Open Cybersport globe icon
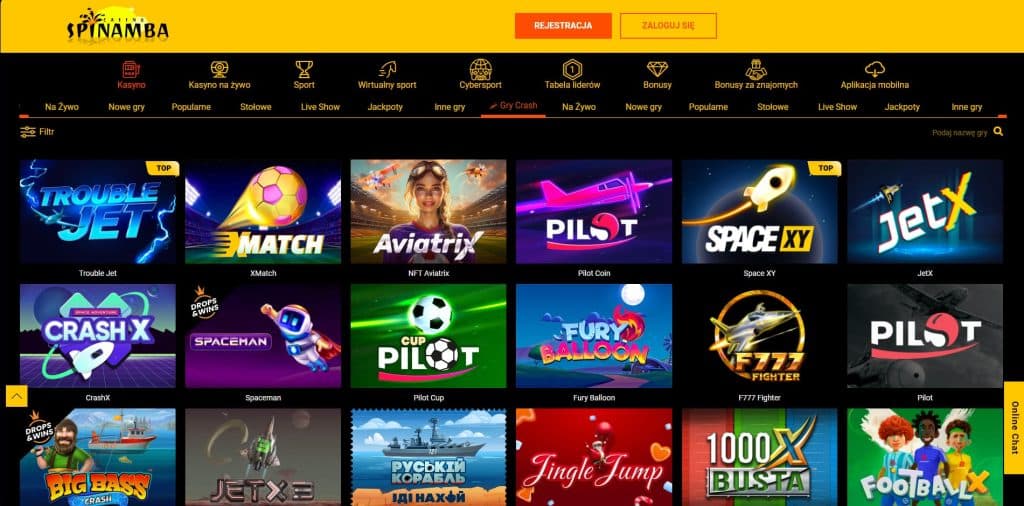Image resolution: width=1024 pixels, height=506 pixels. [481, 69]
